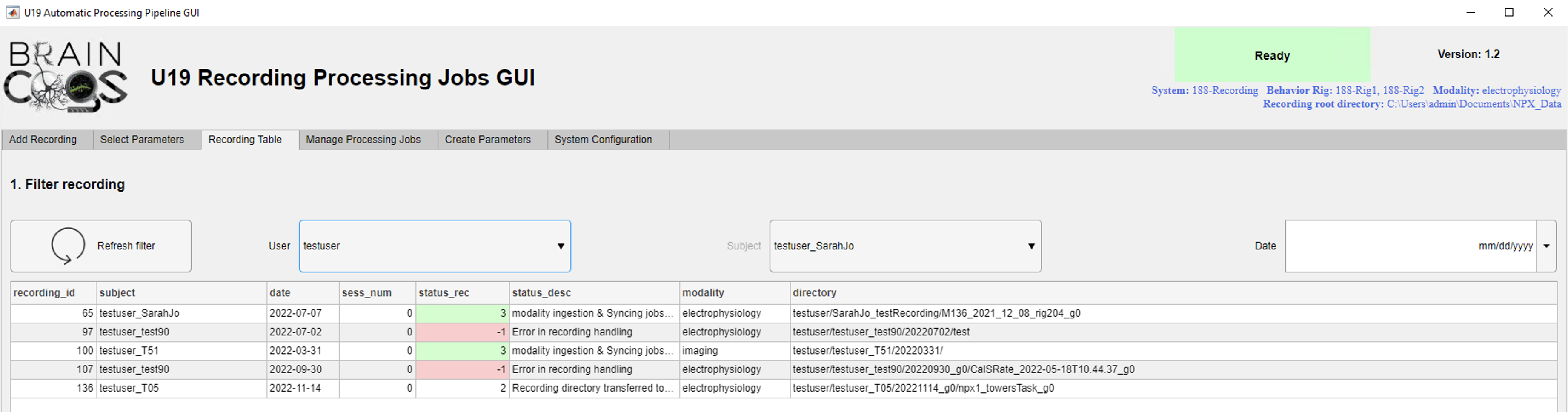The image size is (1568, 412).
Task: Click date cell 2022-11-14
Action: [303, 388]
